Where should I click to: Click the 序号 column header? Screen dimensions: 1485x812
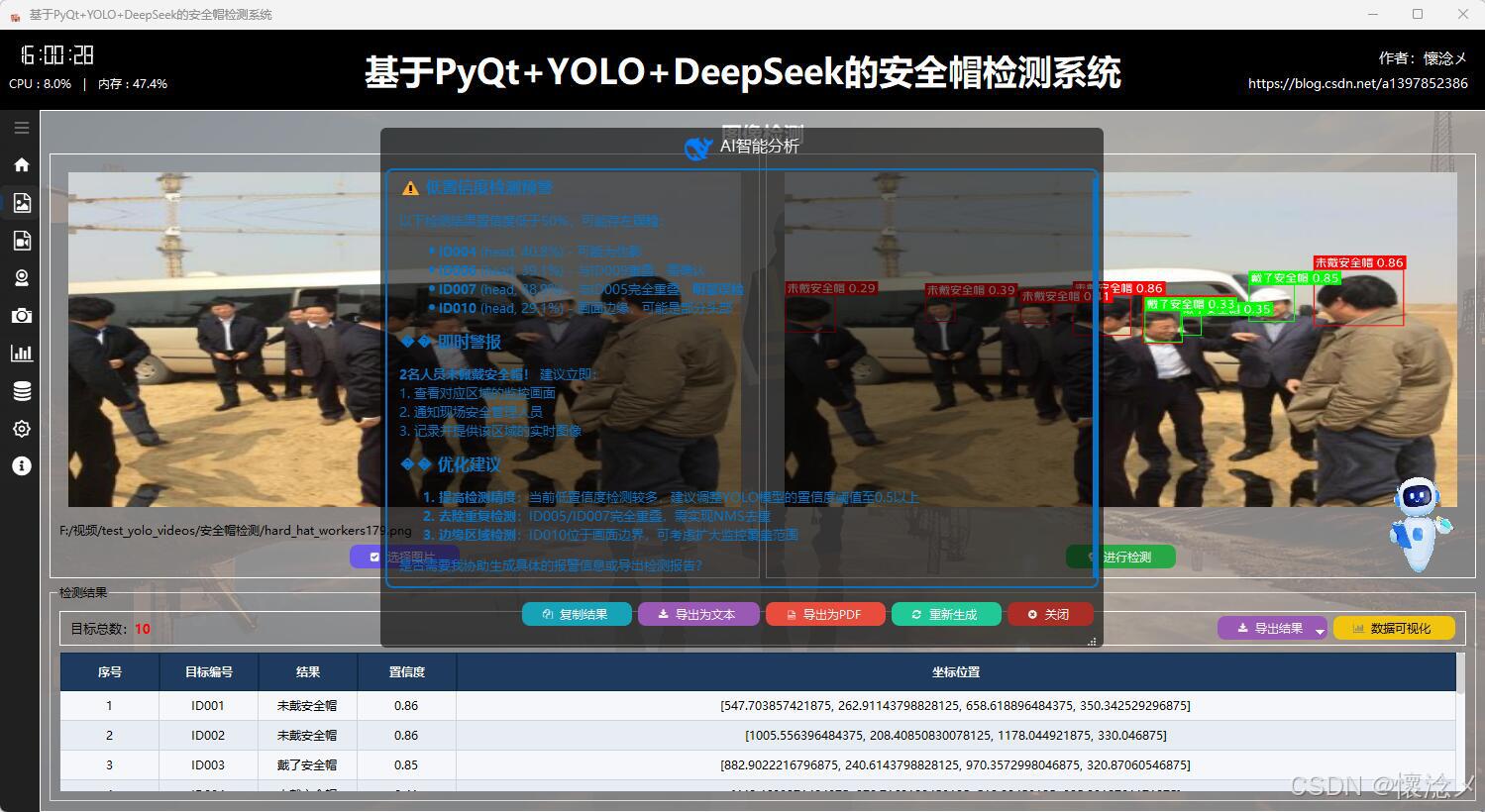pos(110,671)
